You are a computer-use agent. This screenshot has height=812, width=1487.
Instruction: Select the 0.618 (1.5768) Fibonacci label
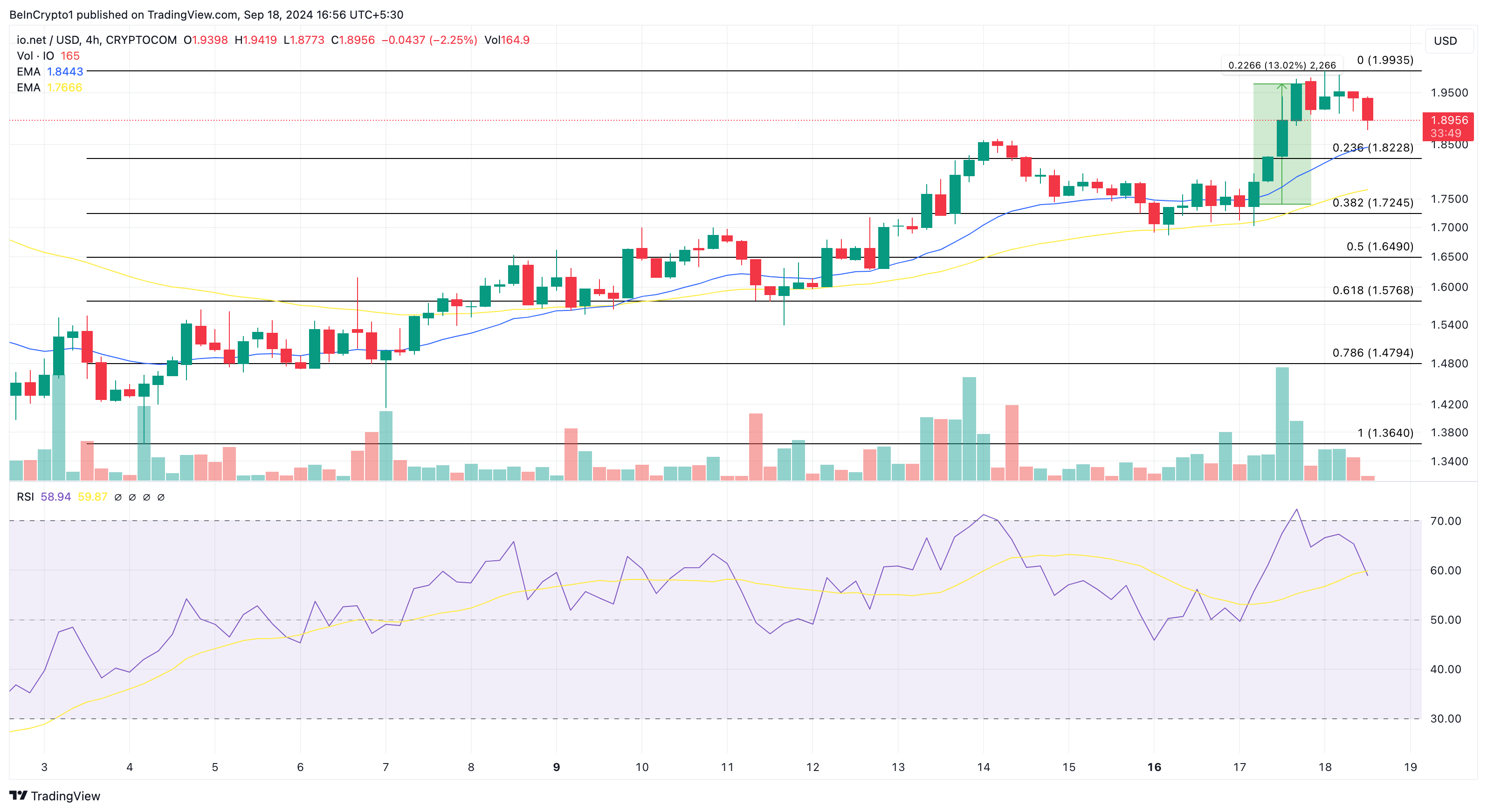click(x=1372, y=290)
